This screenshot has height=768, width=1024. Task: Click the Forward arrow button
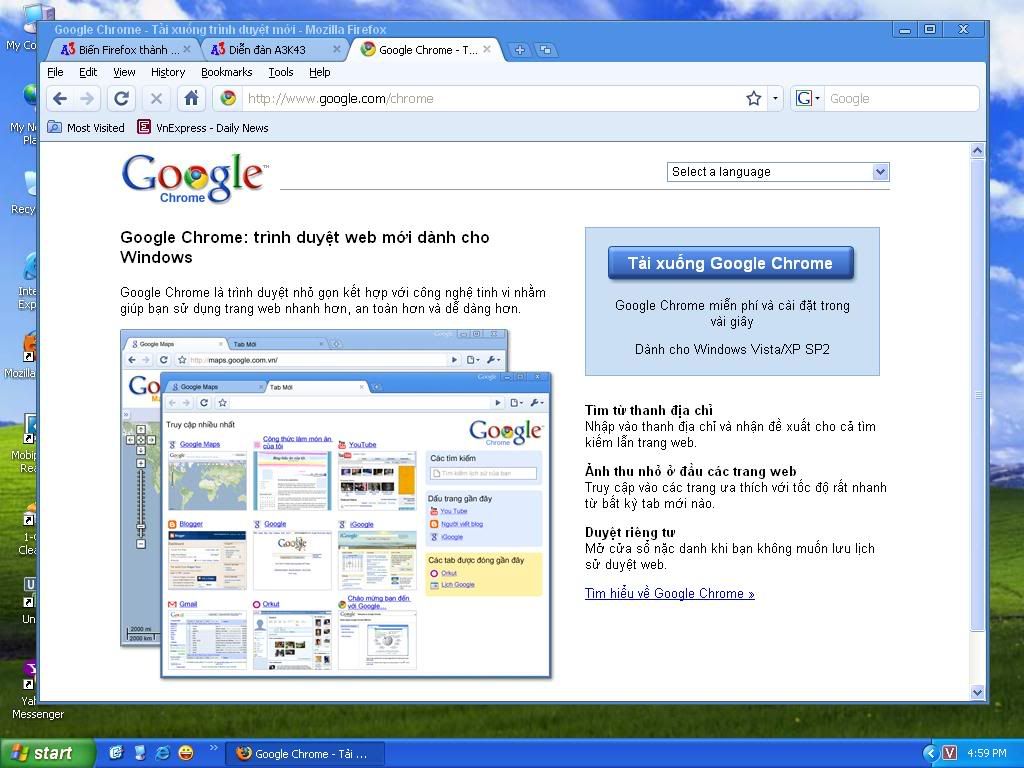coord(87,99)
